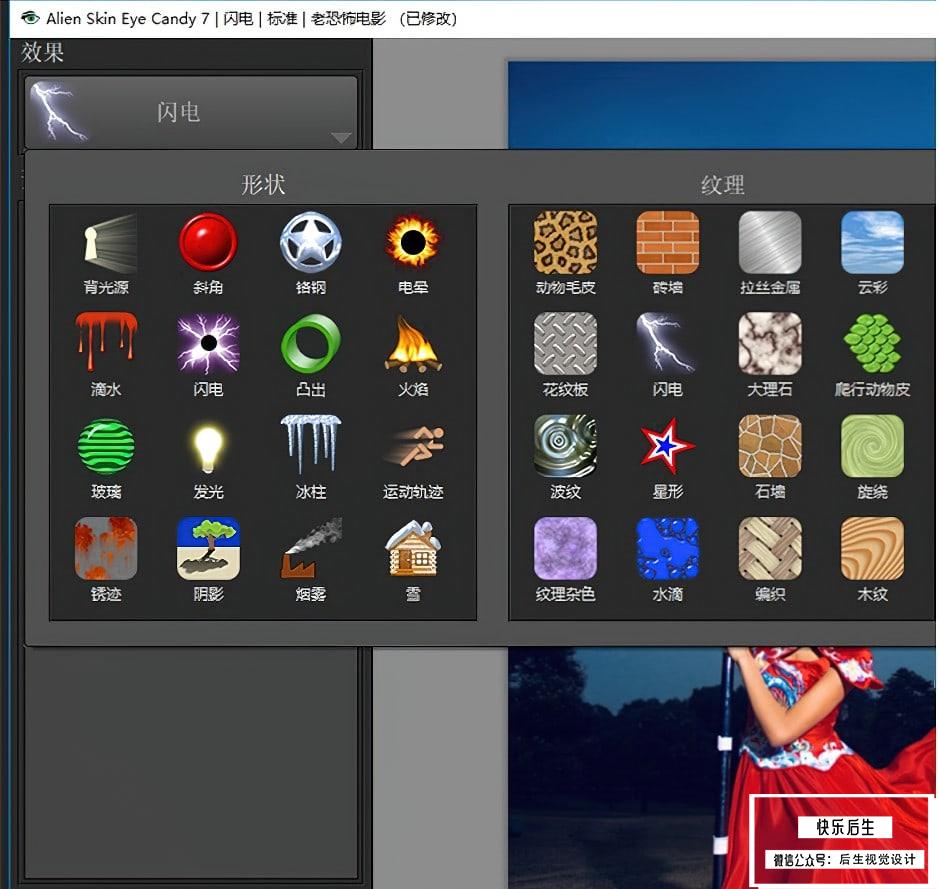Select the 石墙 stone wall texture
The width and height of the screenshot is (938, 889).
(x=770, y=446)
